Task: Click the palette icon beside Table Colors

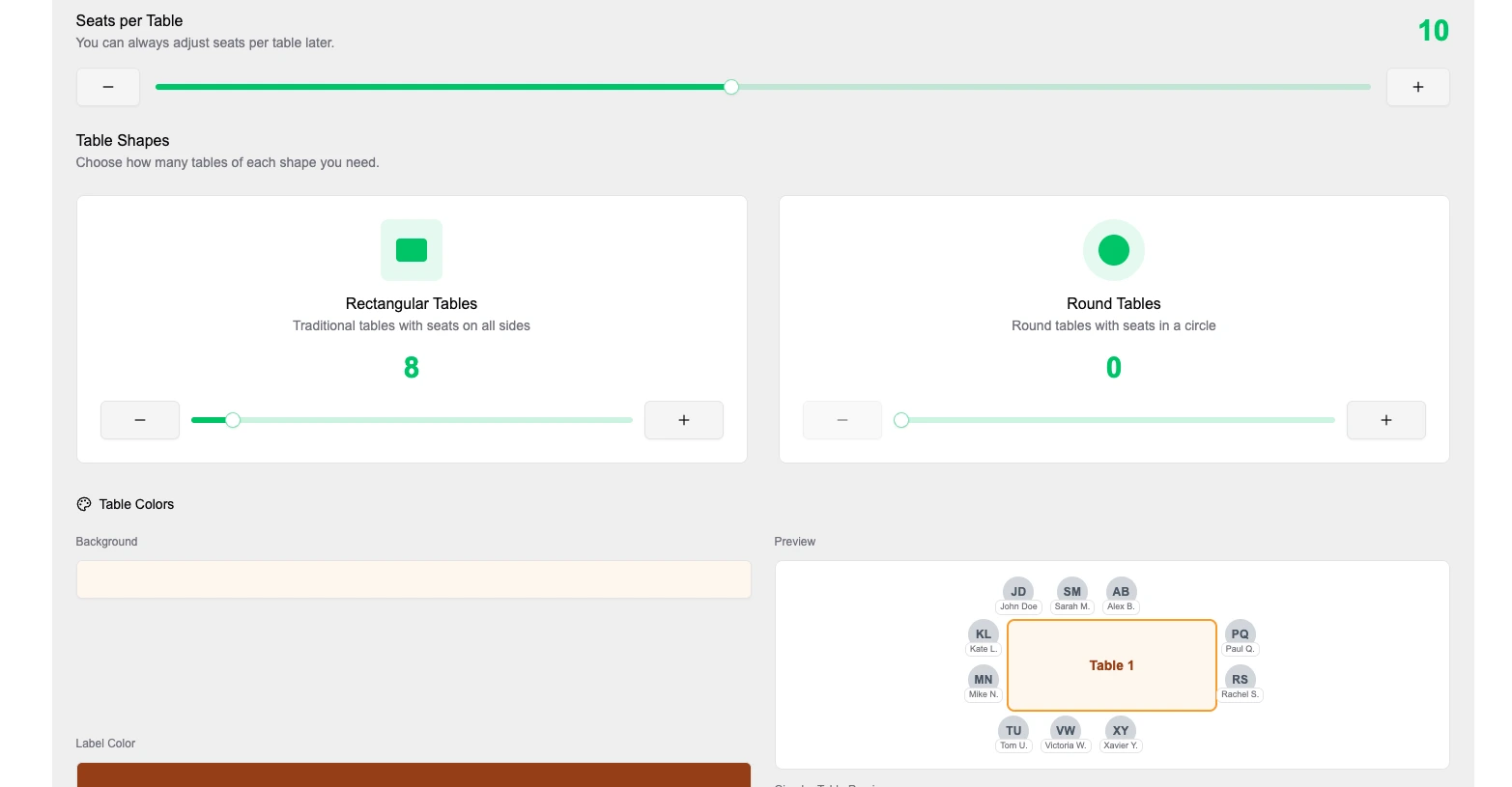Action: pos(84,503)
